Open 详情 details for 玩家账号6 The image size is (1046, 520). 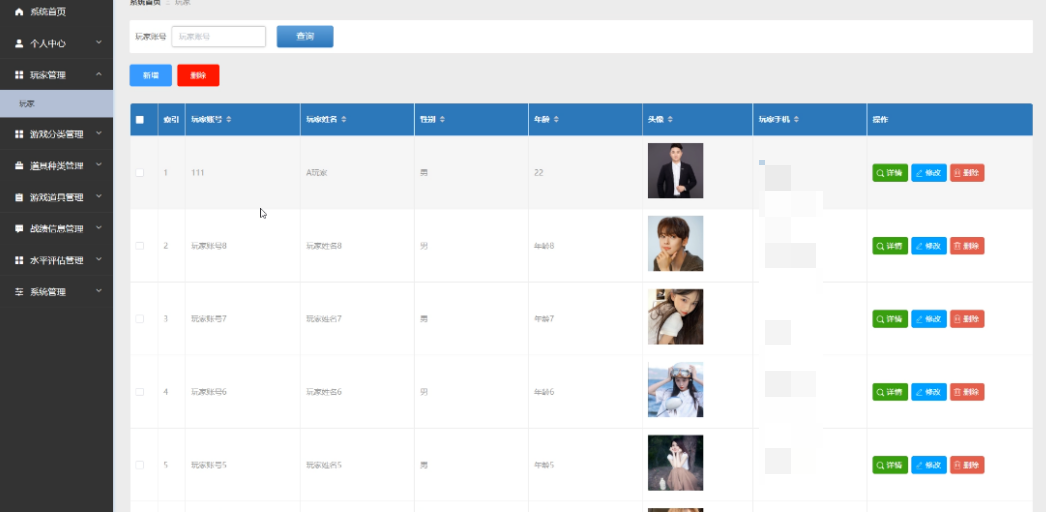890,392
